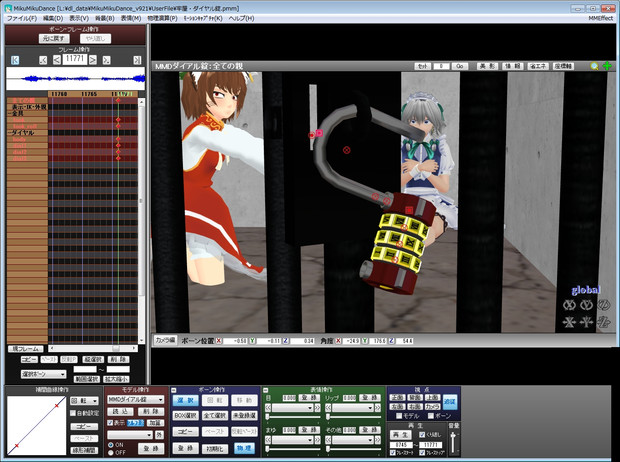Screen dimensions: 620x462
Task: Toggle the 物理 physics button
Action: pyautogui.click(x=244, y=448)
